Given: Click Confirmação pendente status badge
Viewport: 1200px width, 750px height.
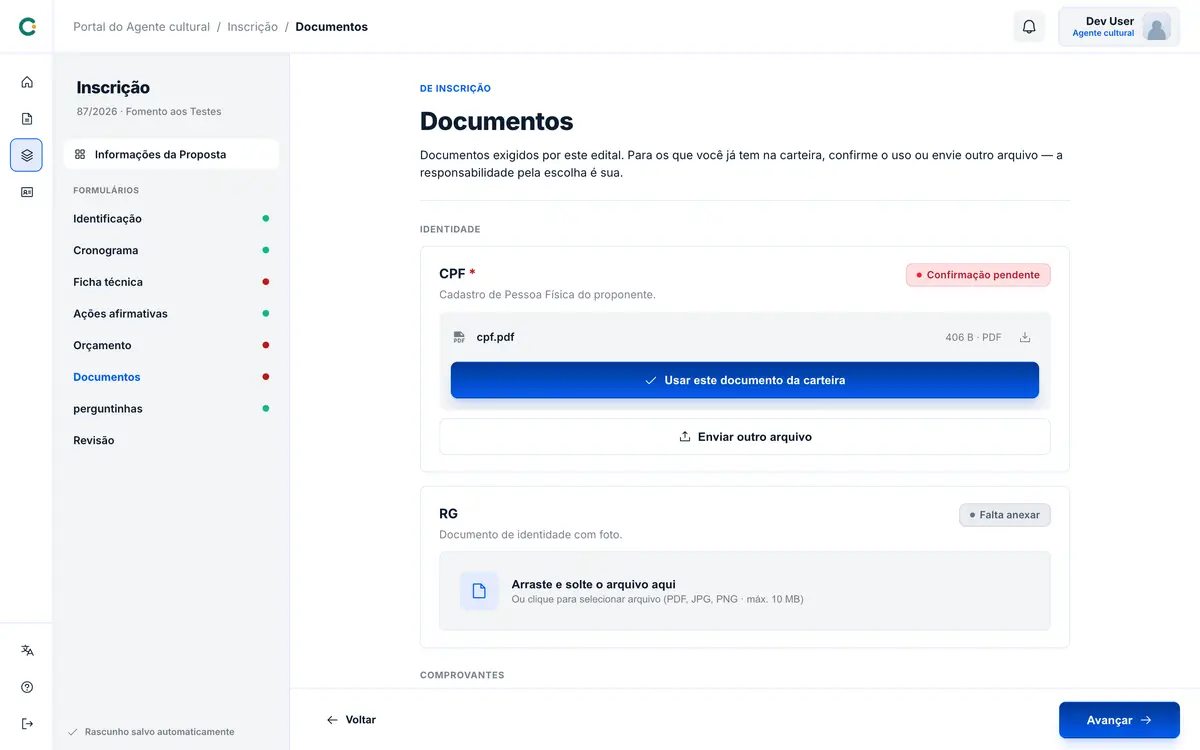Looking at the screenshot, I should (978, 275).
